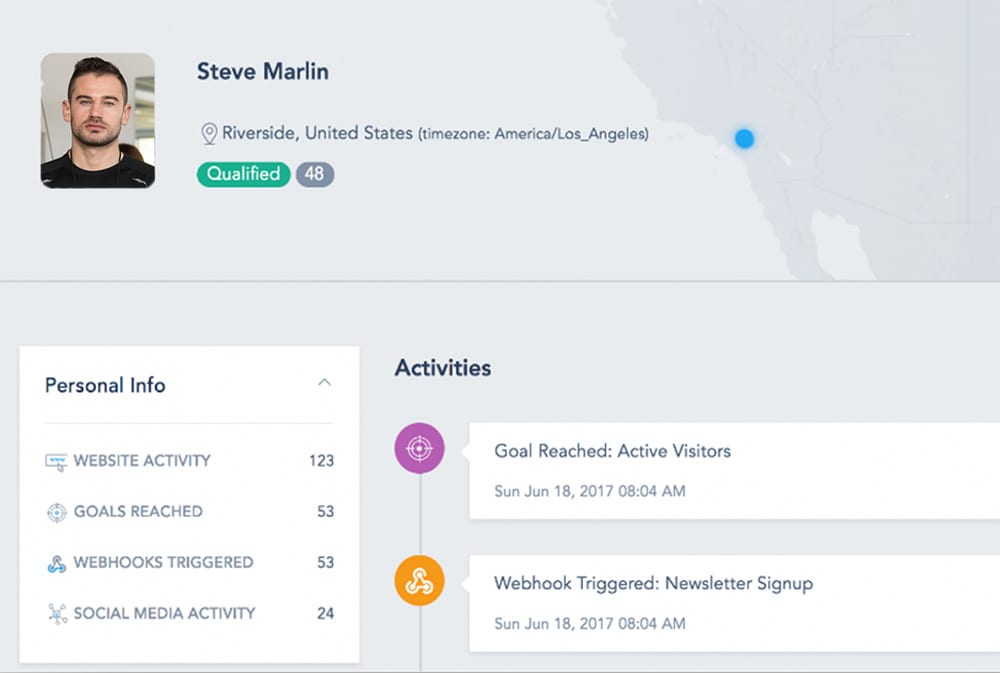
Task: Open the Goal Reached: Active Visitors activity
Action: [612, 451]
